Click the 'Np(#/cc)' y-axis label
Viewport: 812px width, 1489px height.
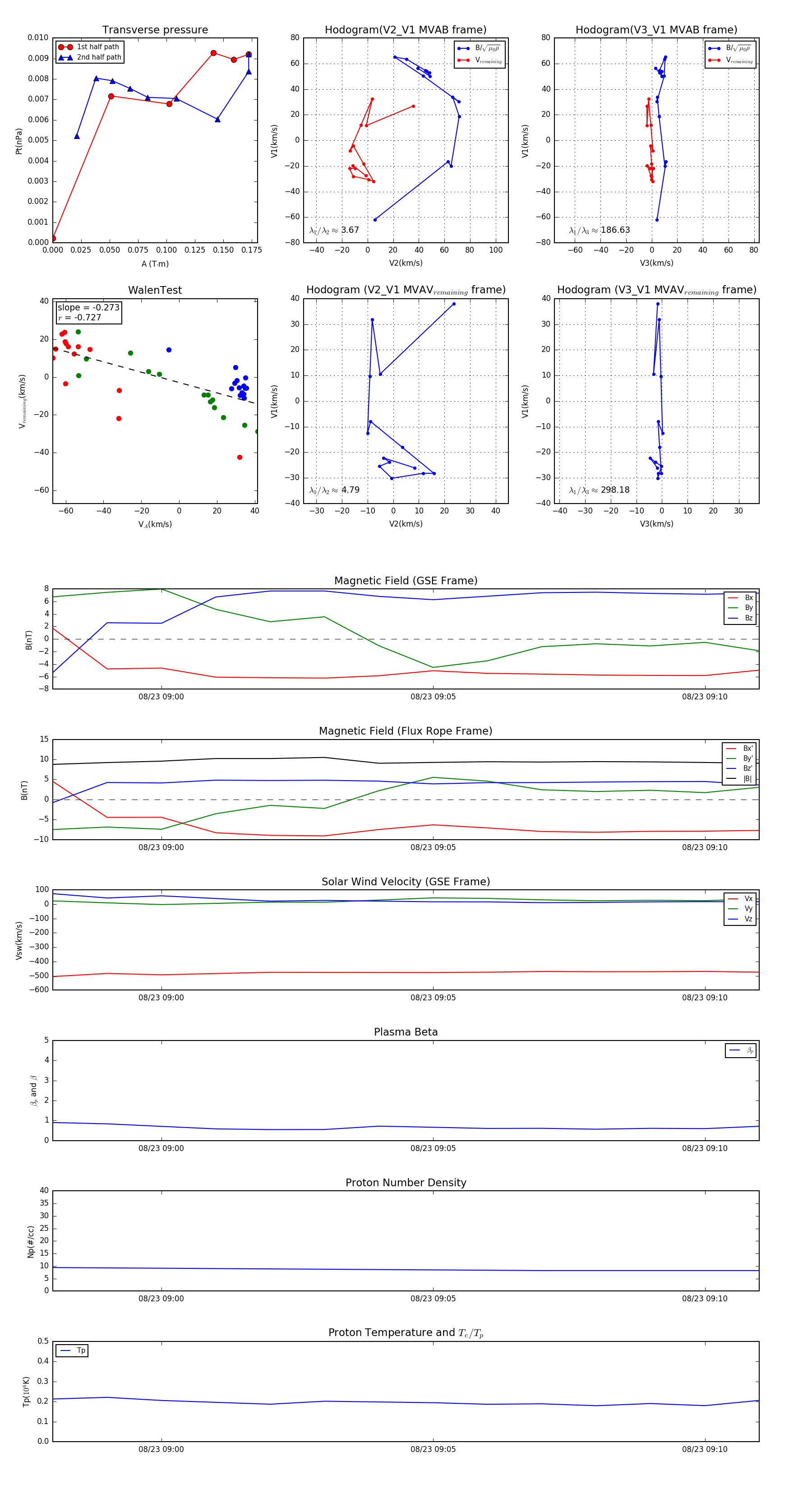[x=31, y=1242]
